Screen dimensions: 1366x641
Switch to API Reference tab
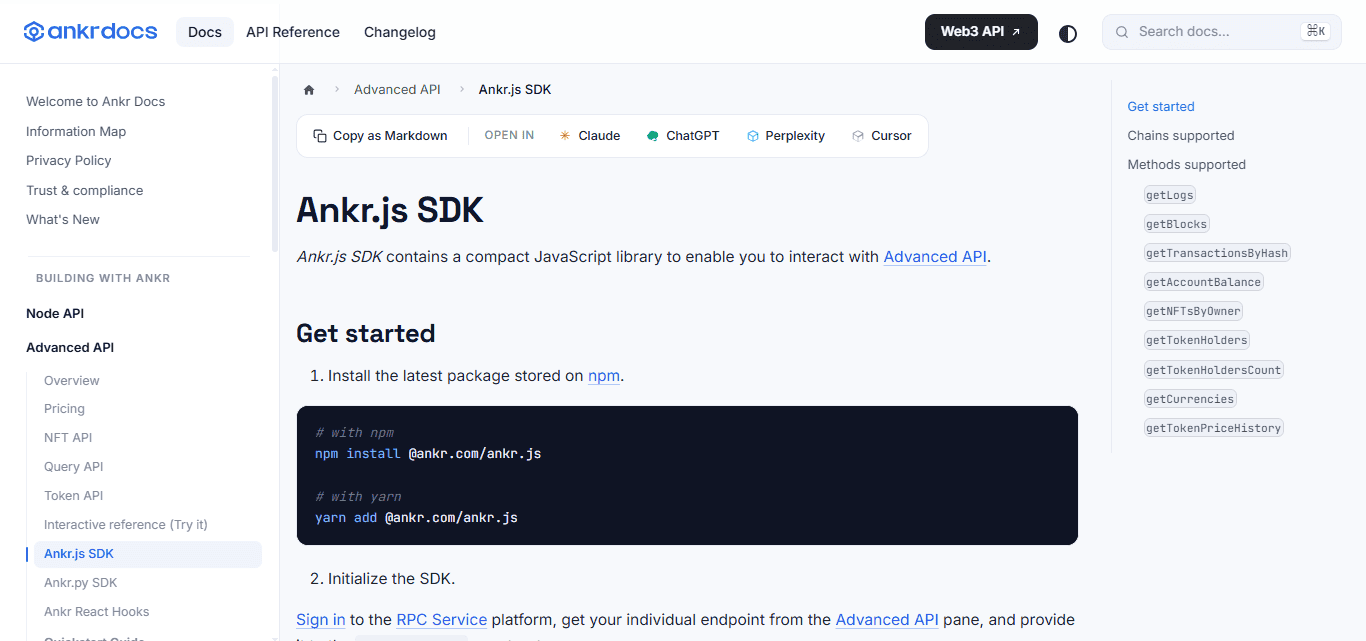pos(293,32)
